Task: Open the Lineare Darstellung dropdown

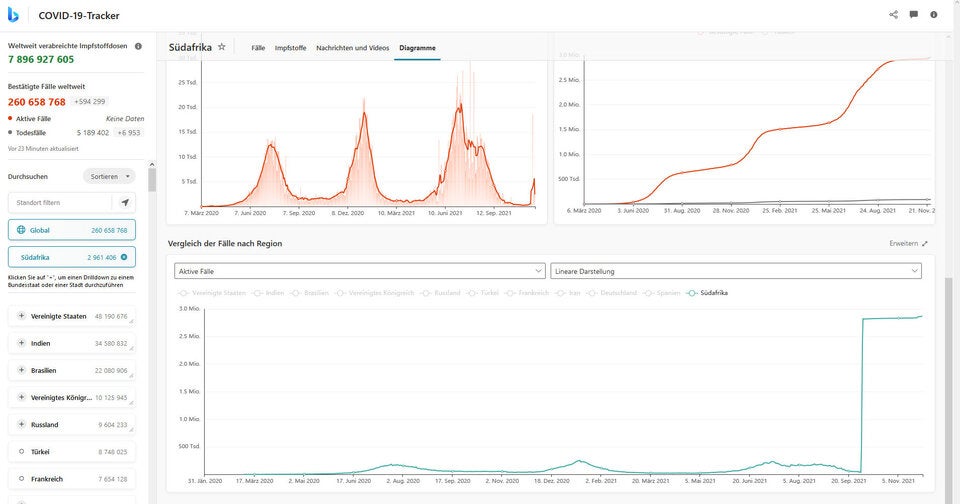Action: (x=735, y=271)
